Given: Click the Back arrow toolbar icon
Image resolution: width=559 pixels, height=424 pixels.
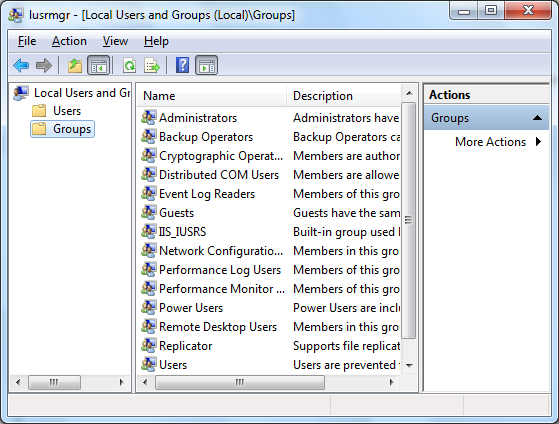Looking at the screenshot, I should click(x=21, y=66).
